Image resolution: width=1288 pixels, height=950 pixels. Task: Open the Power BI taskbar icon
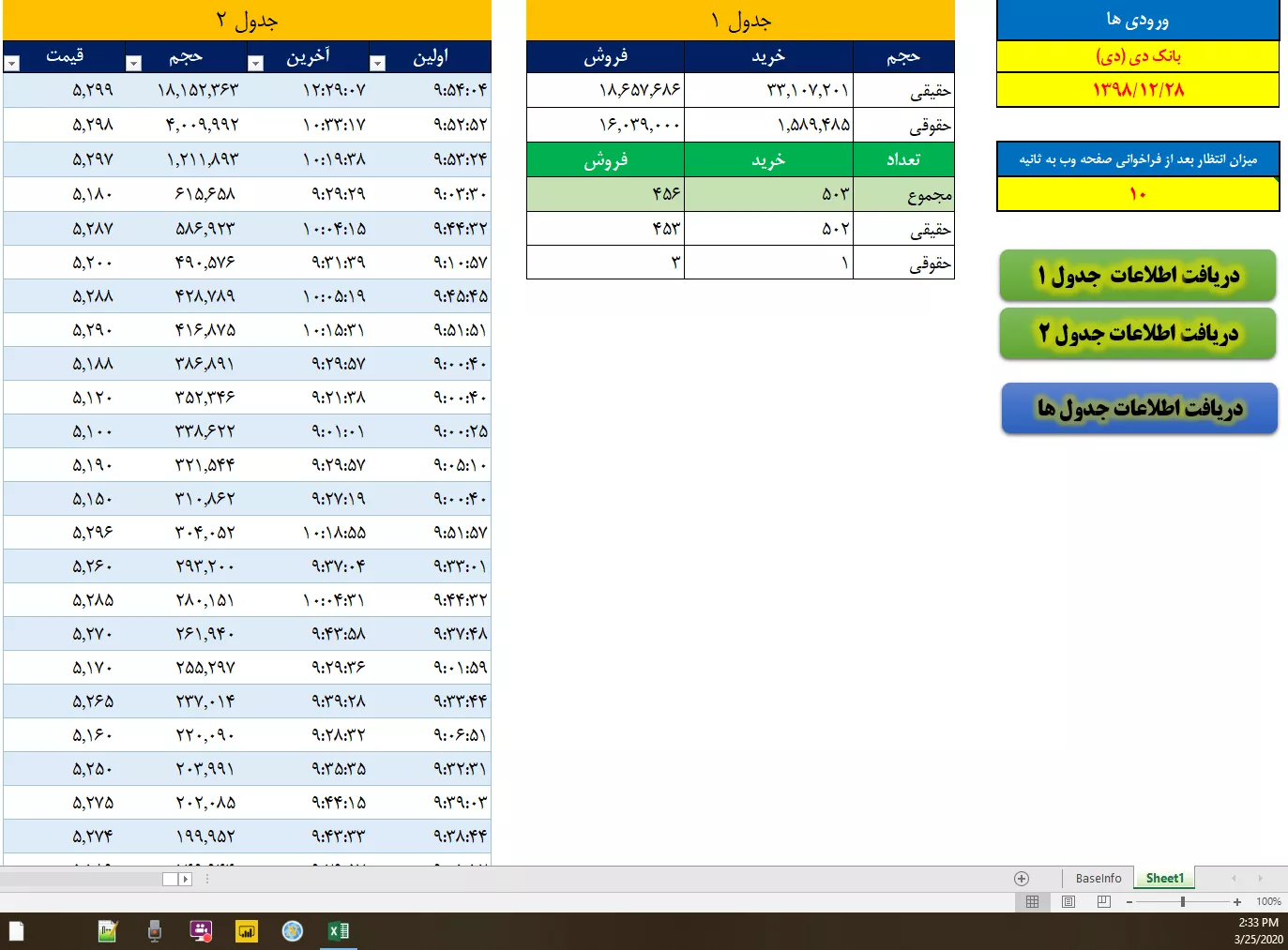pos(247,931)
